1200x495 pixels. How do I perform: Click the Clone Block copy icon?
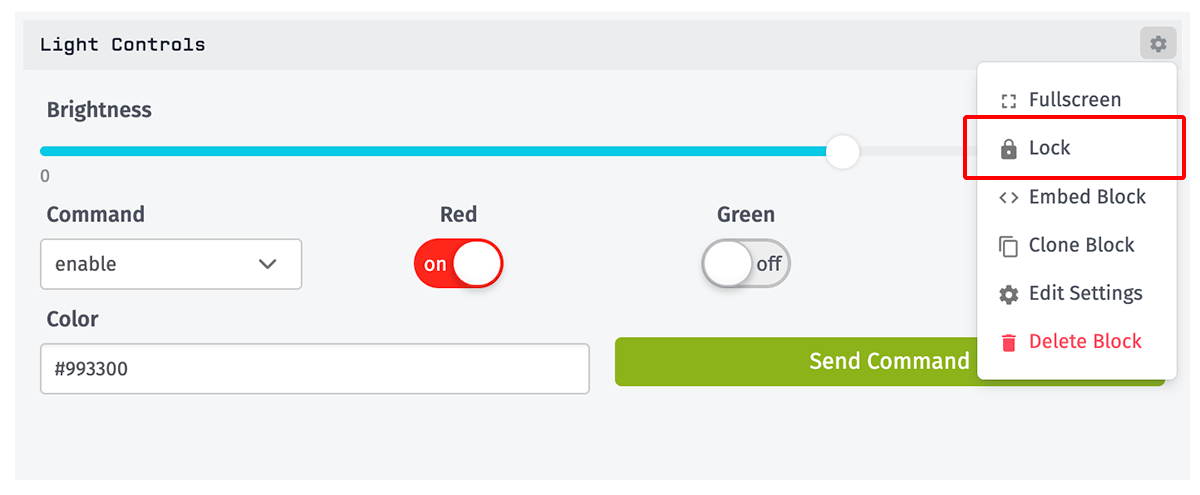pos(1009,246)
